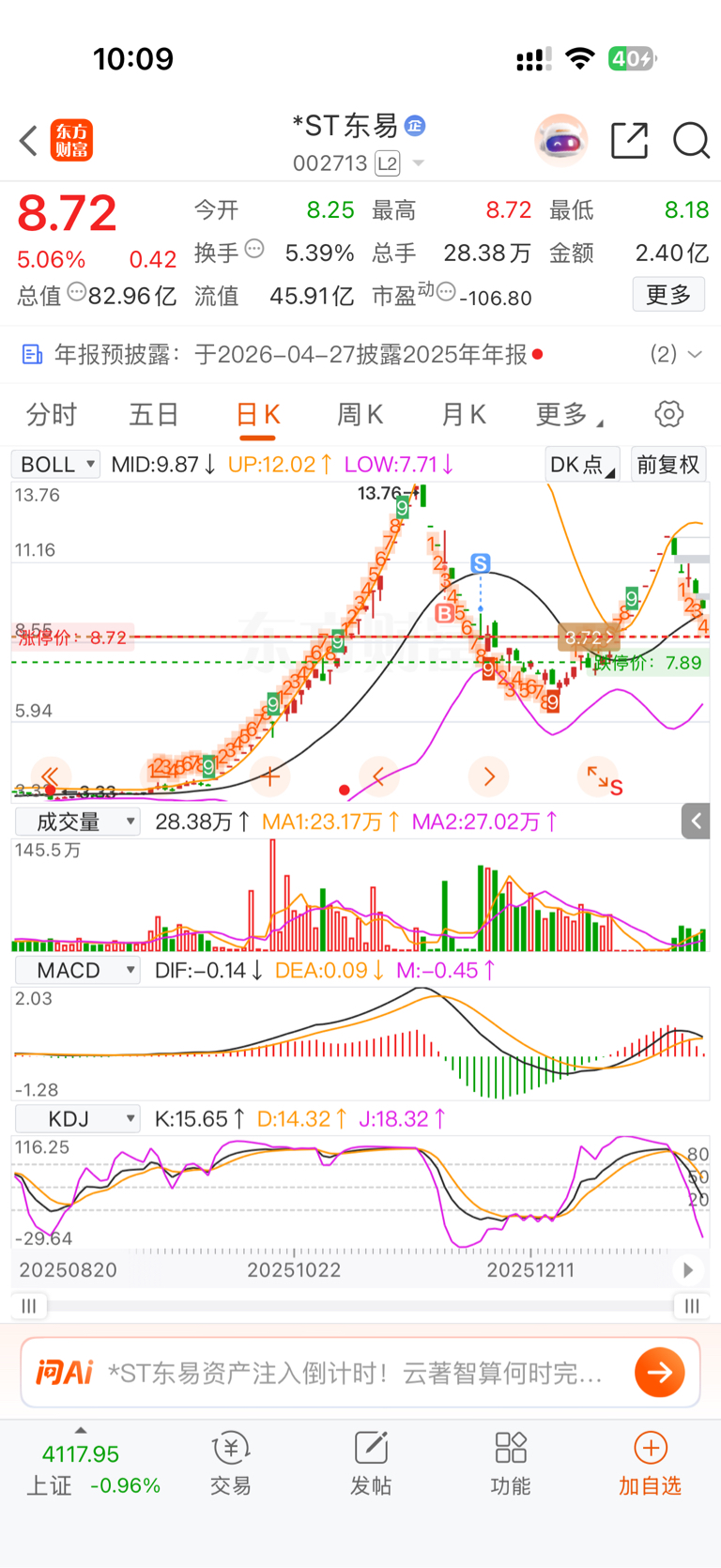Open the MACD indicator dropdown
This screenshot has height=1568, width=721.
click(77, 970)
